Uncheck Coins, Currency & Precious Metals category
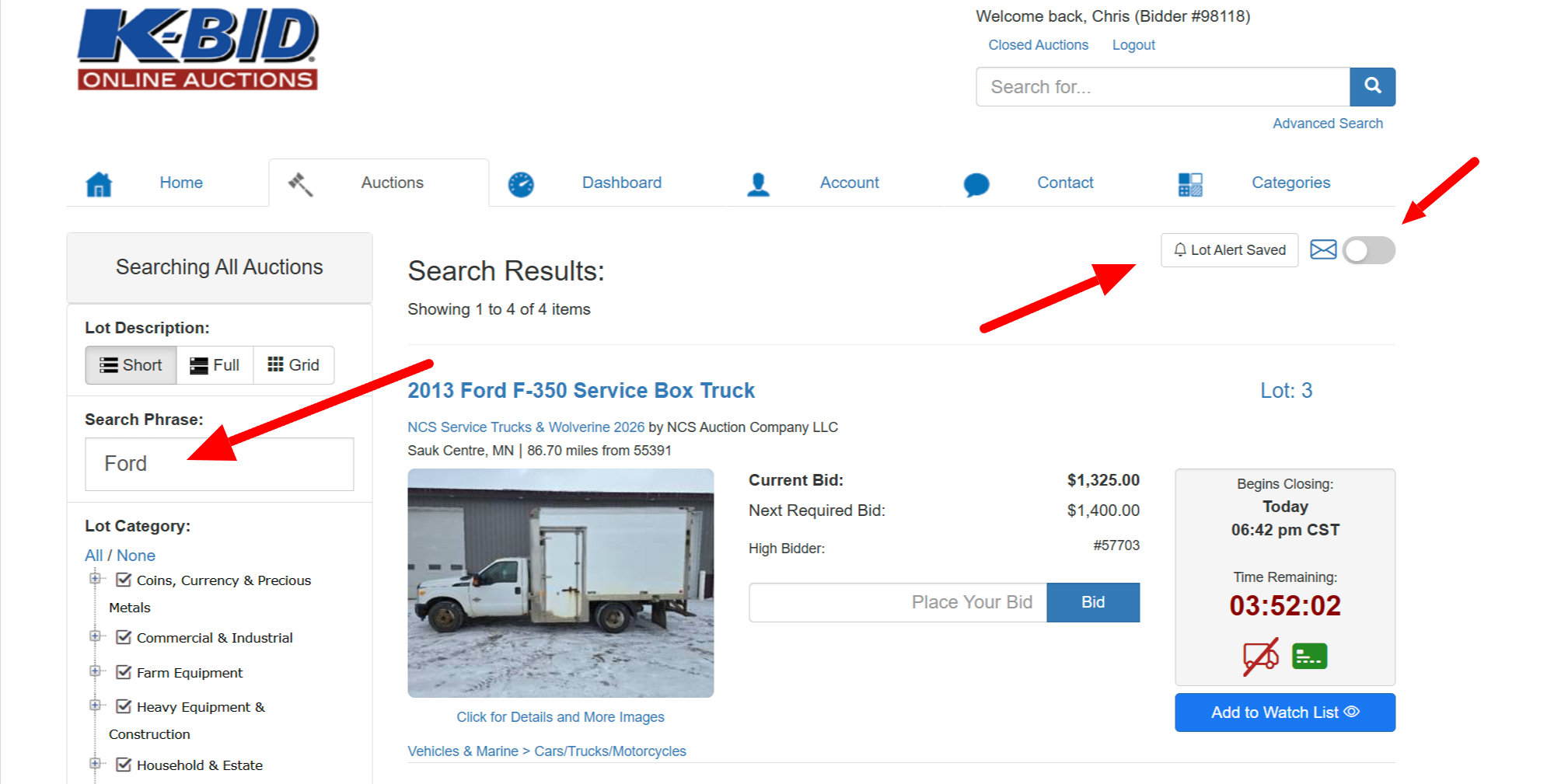 [x=123, y=580]
